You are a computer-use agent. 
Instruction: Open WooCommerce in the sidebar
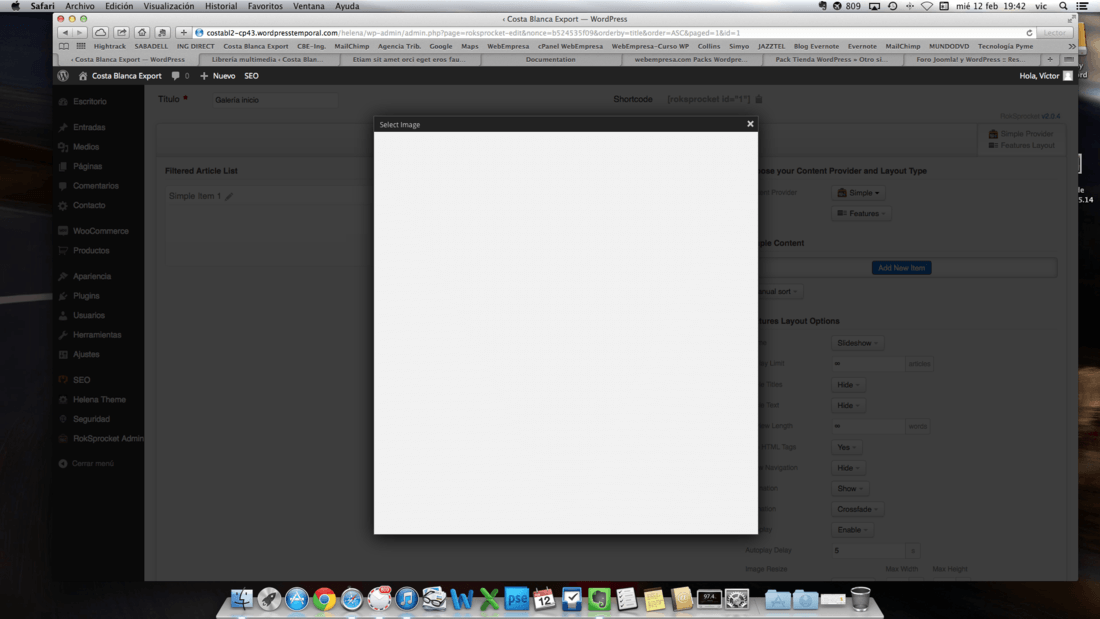pyautogui.click(x=100, y=231)
